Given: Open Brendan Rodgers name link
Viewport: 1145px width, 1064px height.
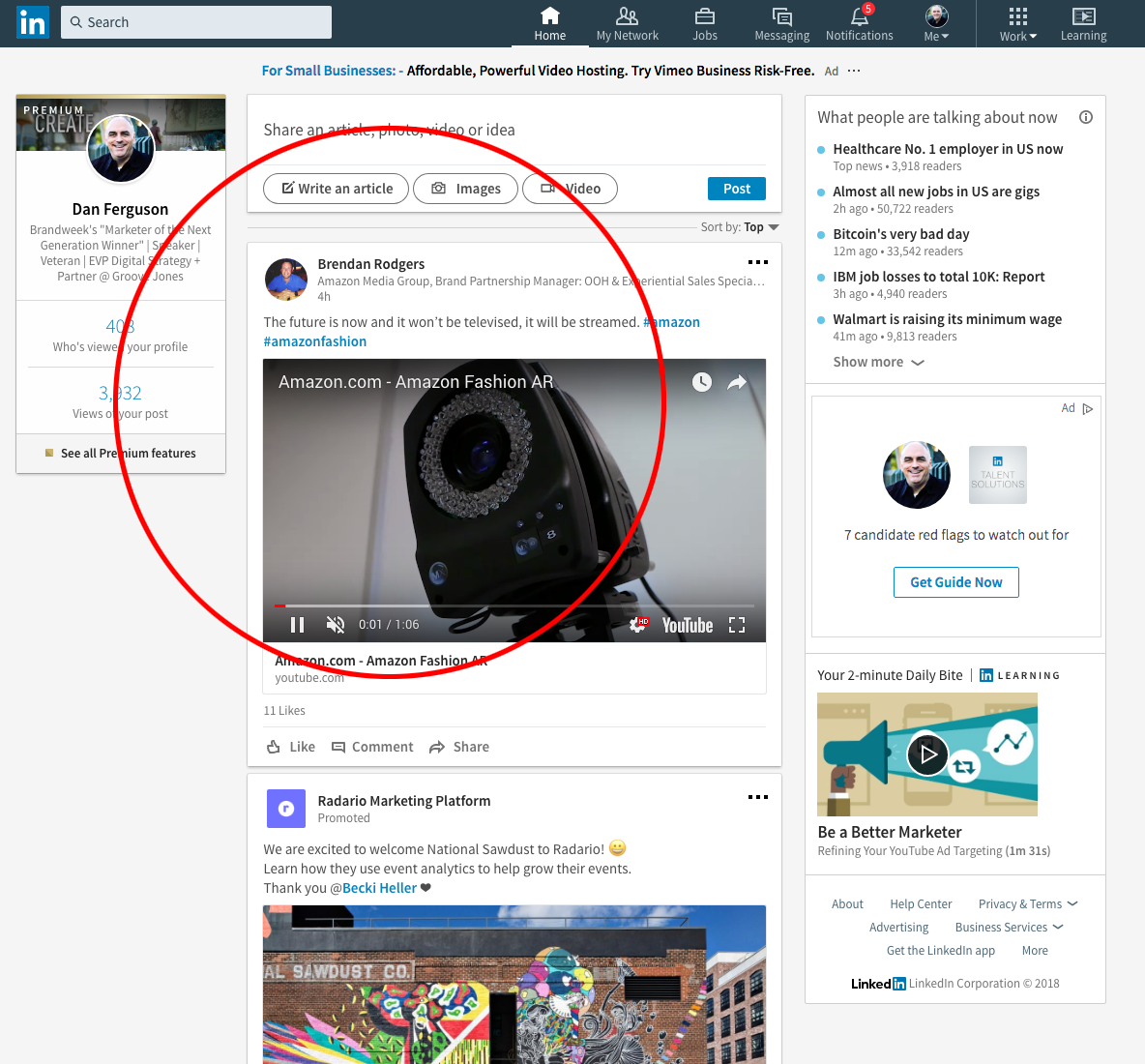Looking at the screenshot, I should coord(371,264).
